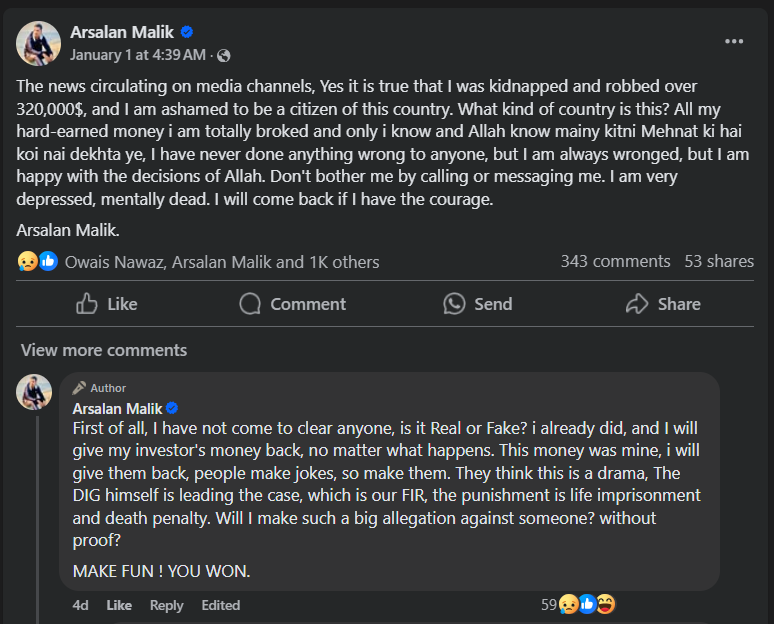The width and height of the screenshot is (774, 624).
Task: Show the 53 shares list
Action: click(719, 261)
